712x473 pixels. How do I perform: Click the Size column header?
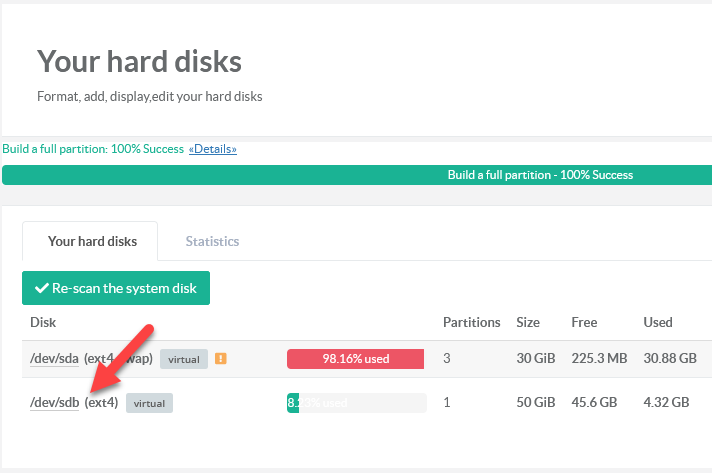point(527,322)
